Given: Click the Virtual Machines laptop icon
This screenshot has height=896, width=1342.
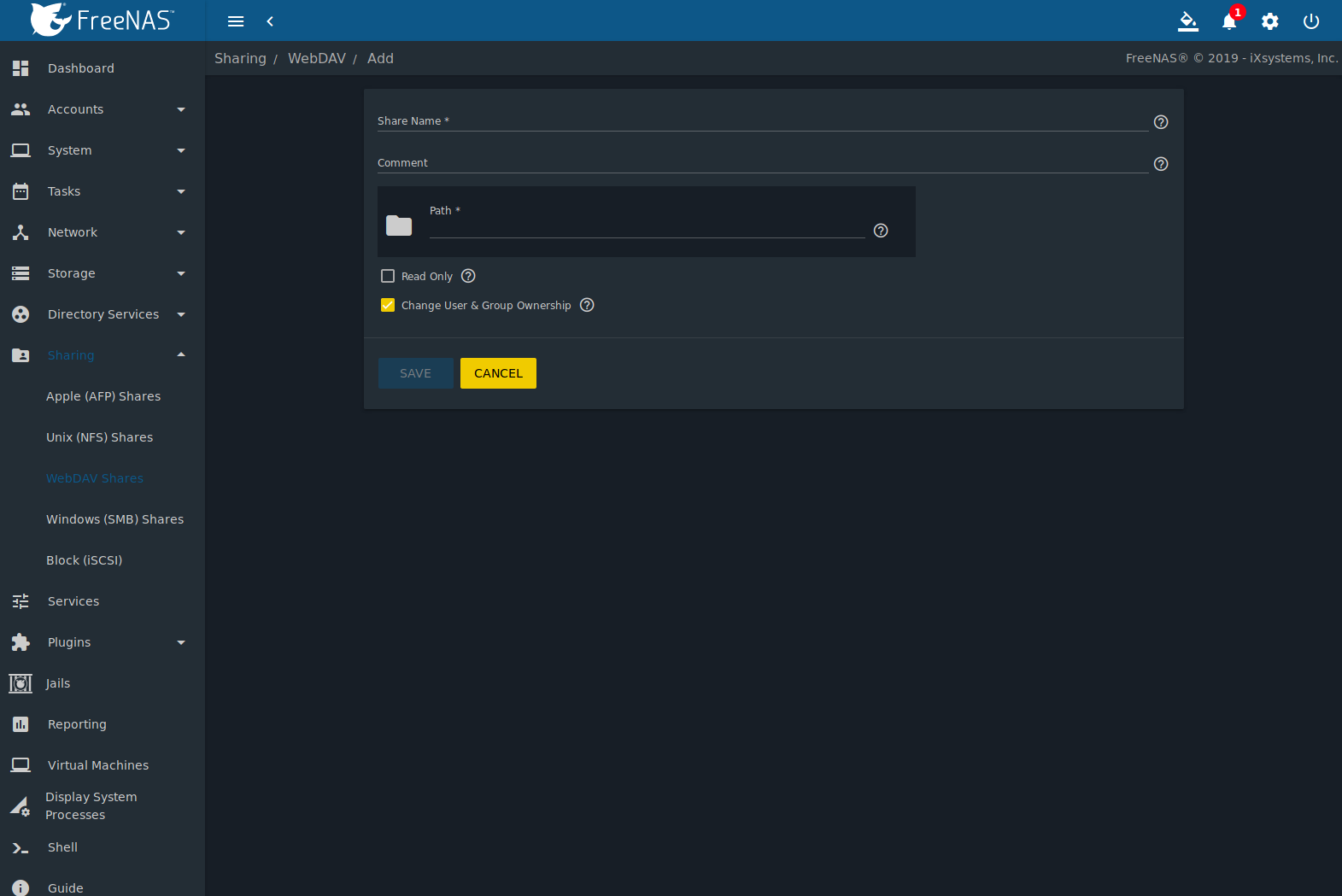Looking at the screenshot, I should click(21, 765).
